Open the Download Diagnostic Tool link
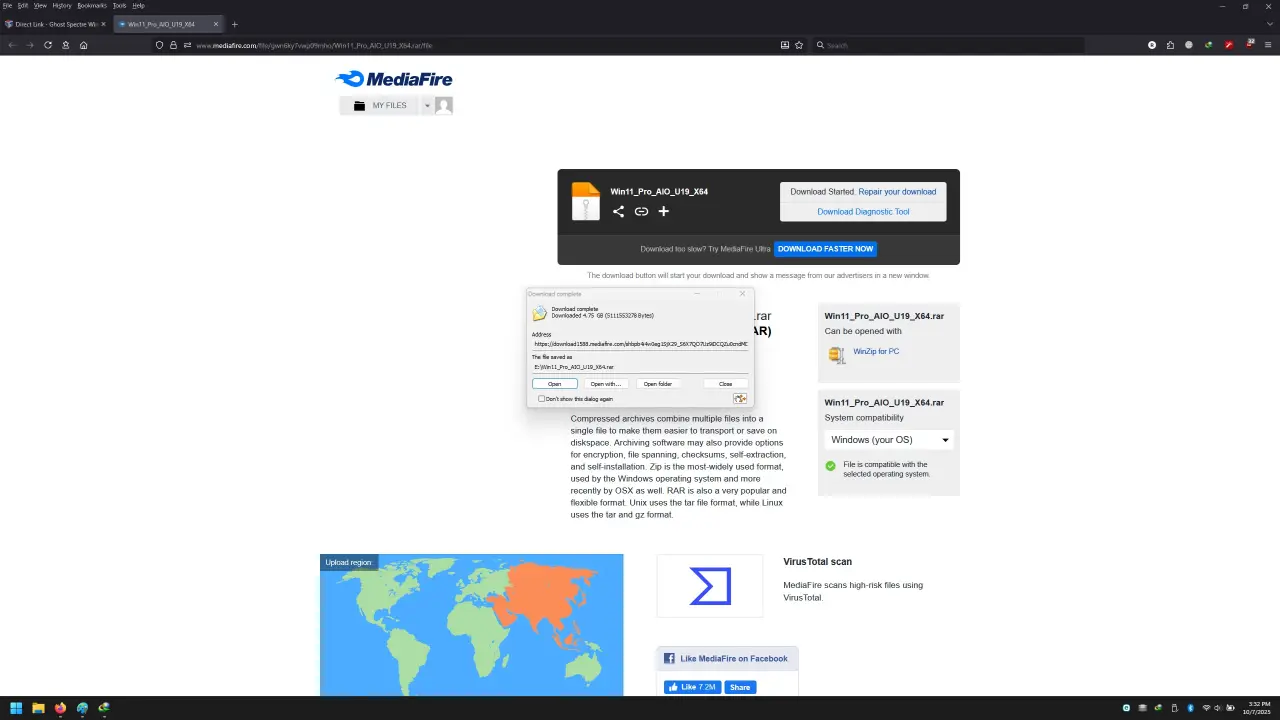This screenshot has height=720, width=1280. (x=863, y=212)
